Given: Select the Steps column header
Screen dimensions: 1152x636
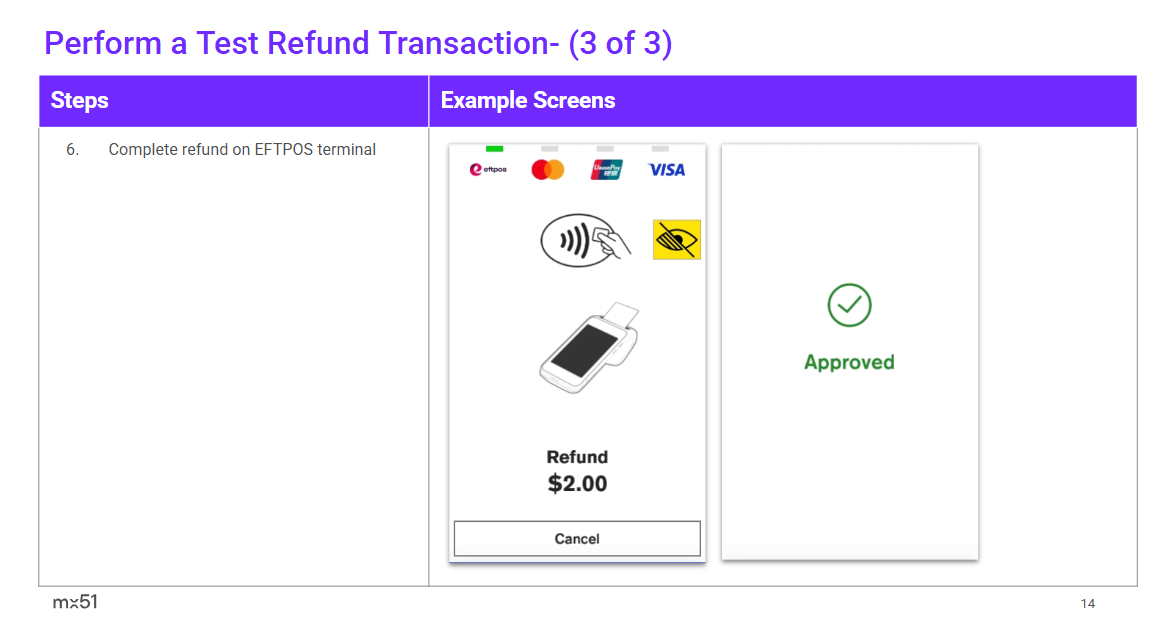Looking at the screenshot, I should point(80,101).
